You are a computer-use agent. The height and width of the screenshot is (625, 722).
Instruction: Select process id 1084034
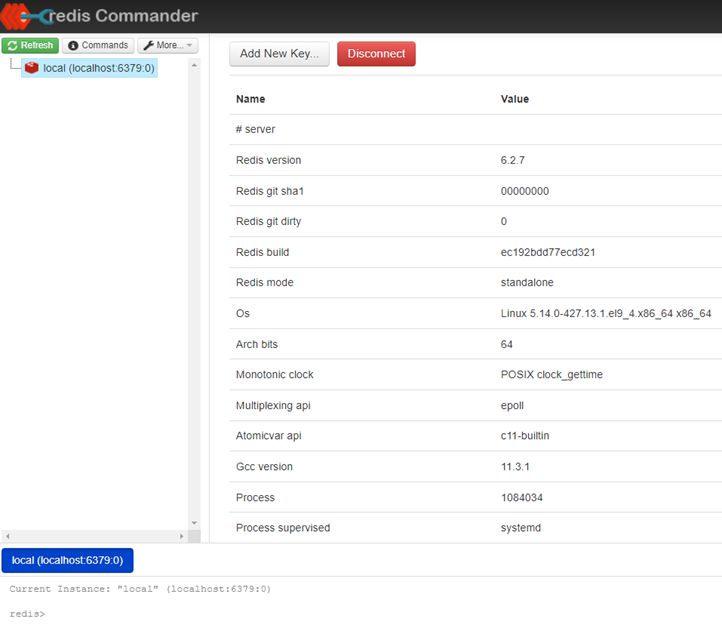(x=522, y=497)
